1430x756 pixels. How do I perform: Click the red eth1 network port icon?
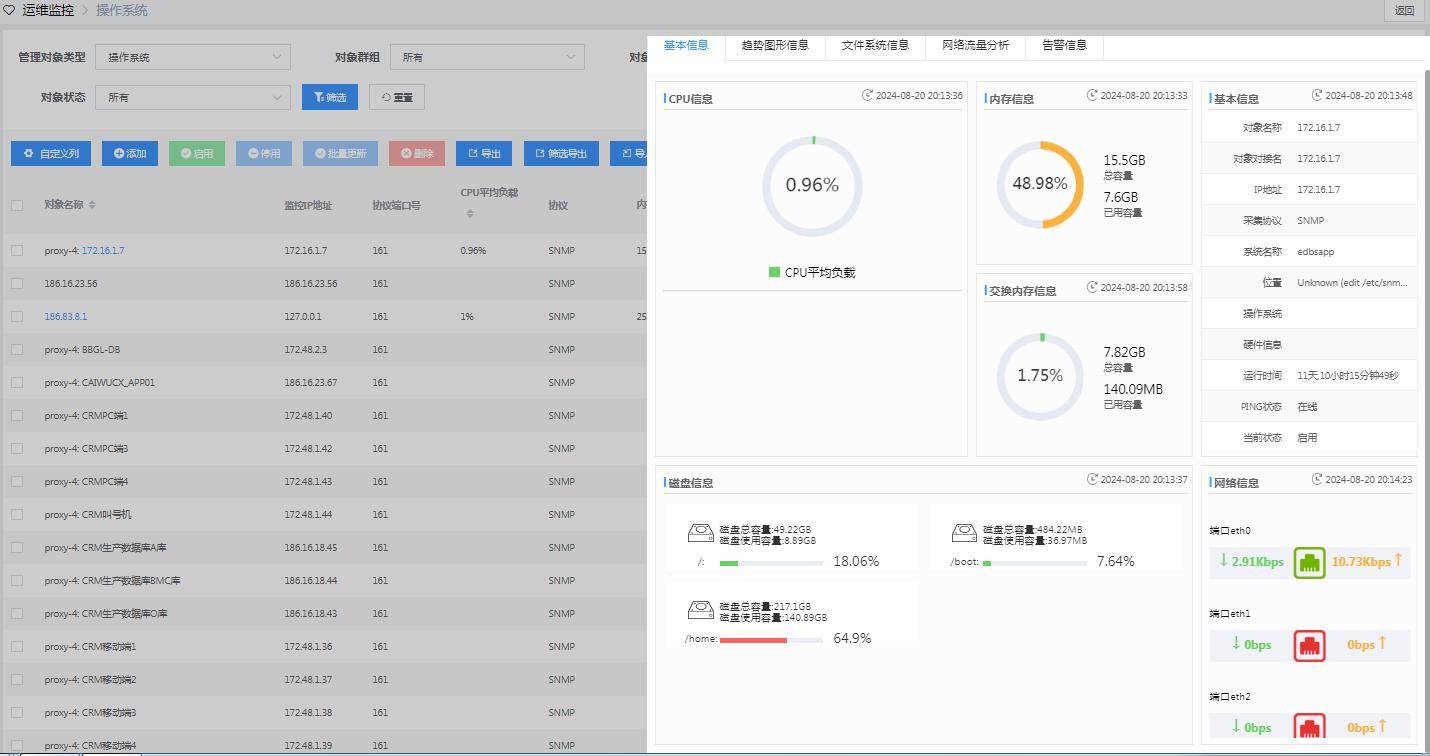tap(1309, 646)
